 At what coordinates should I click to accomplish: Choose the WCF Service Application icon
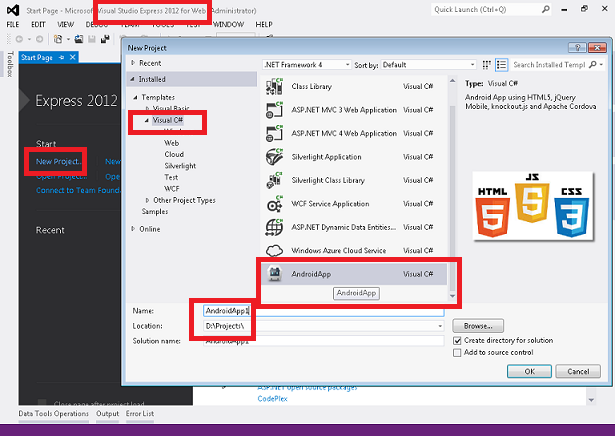(275, 202)
